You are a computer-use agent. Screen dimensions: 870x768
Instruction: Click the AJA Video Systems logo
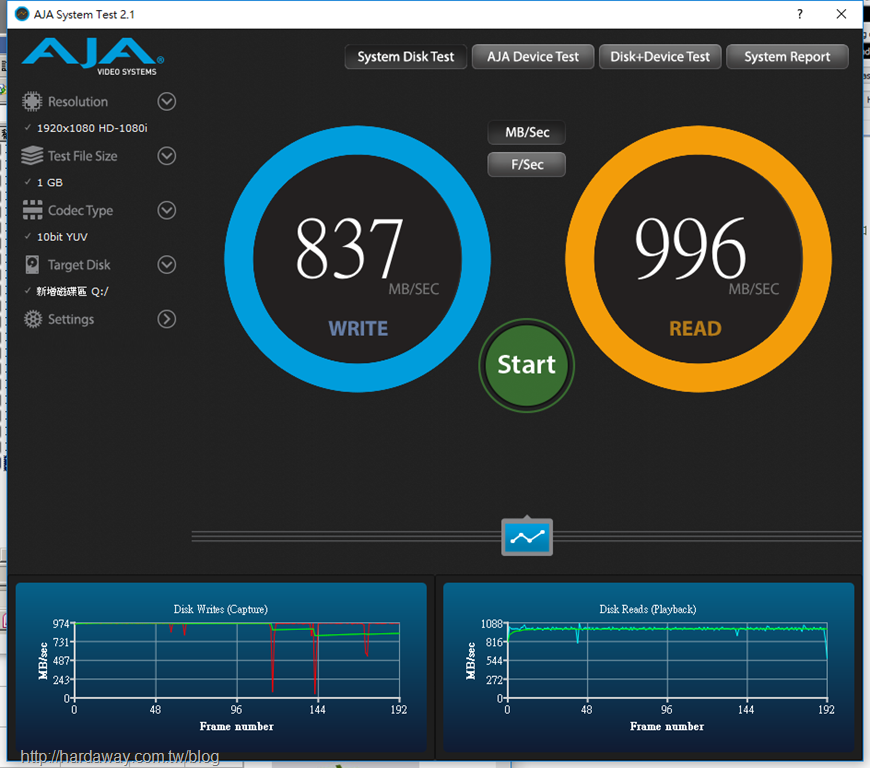coord(93,56)
